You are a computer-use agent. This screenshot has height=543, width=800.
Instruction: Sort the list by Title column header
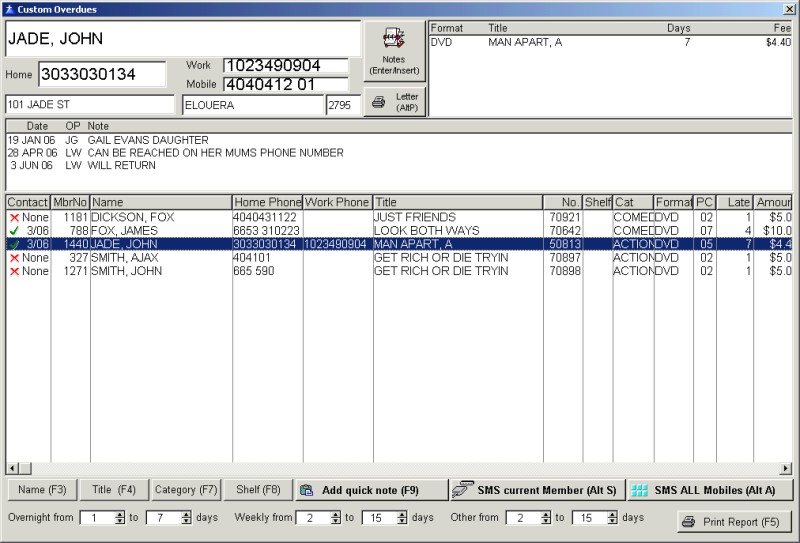coord(457,202)
